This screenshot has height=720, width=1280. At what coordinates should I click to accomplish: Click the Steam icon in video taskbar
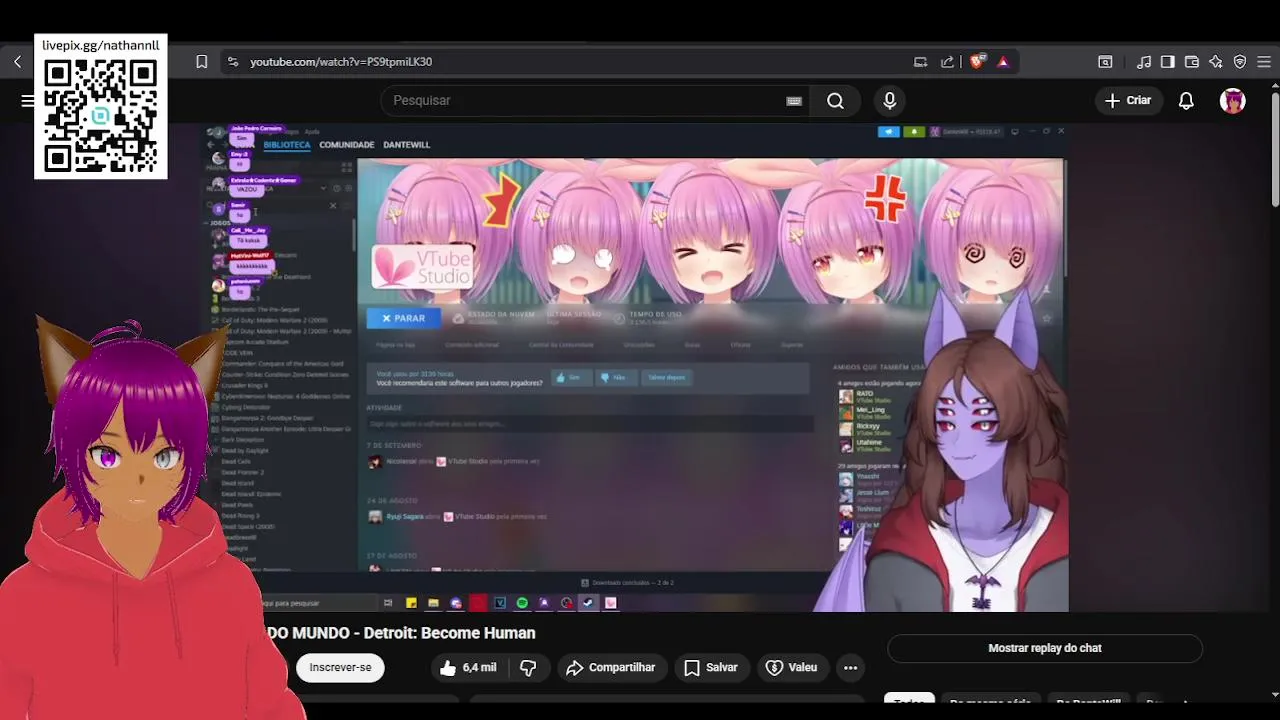(588, 603)
